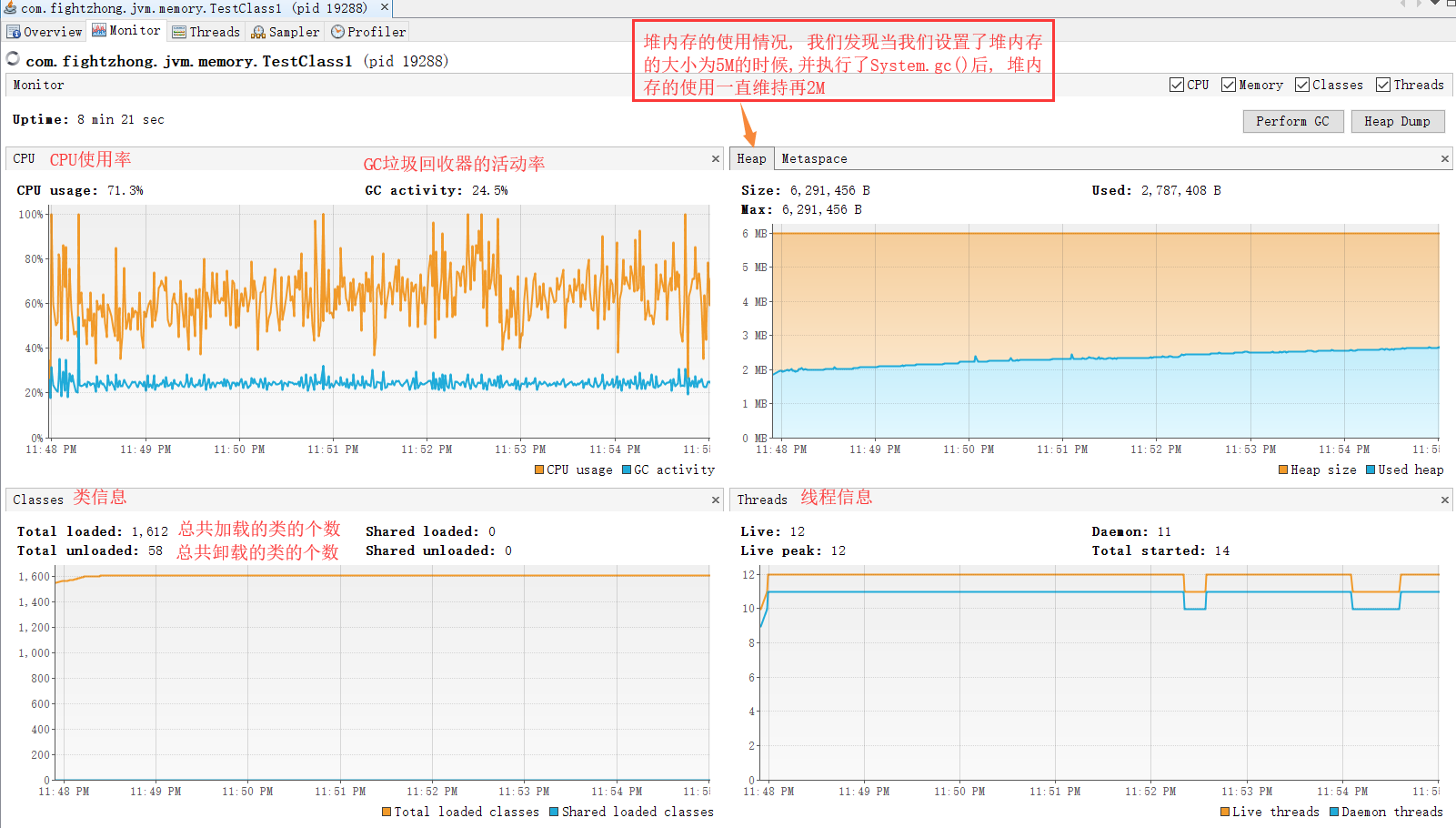Click the Total loaded 1,612 value
1456x828 pixels.
point(150,531)
